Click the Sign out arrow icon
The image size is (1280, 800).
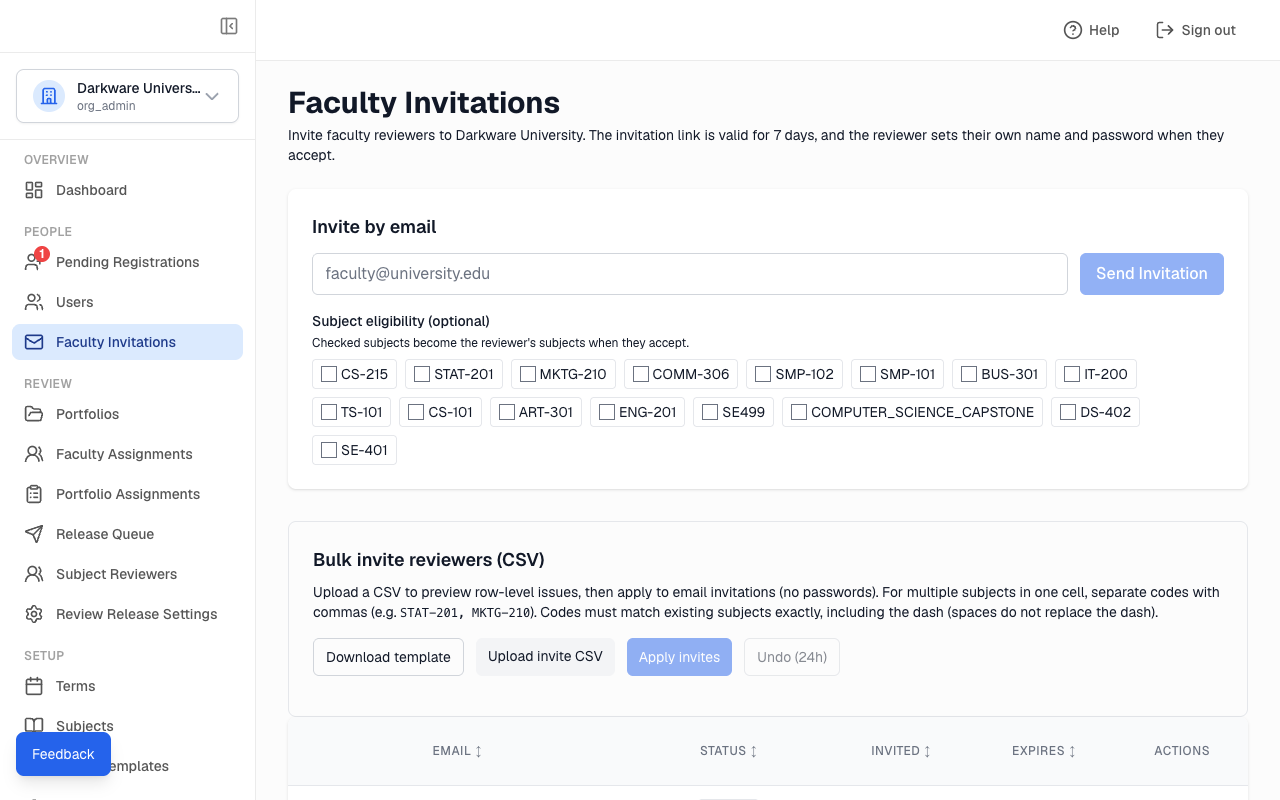1164,30
